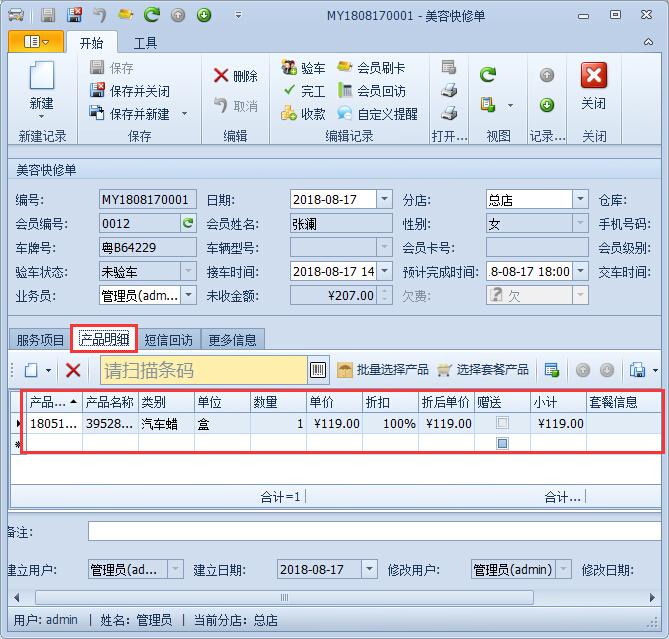Viewport: 669px width, 639px height.
Task: Click the 自定义提醒 custom reminder icon
Action: pos(344,114)
